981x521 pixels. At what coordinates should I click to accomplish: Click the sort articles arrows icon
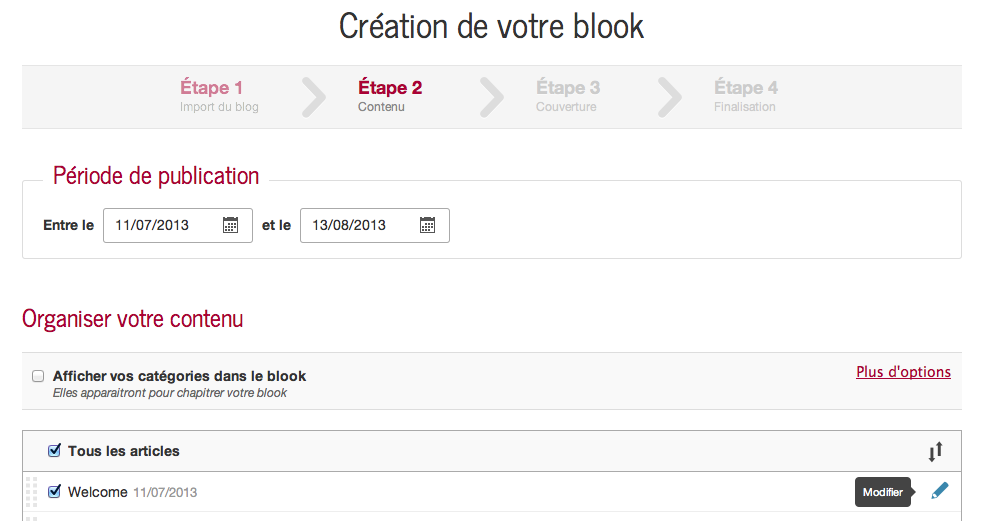coord(935,452)
